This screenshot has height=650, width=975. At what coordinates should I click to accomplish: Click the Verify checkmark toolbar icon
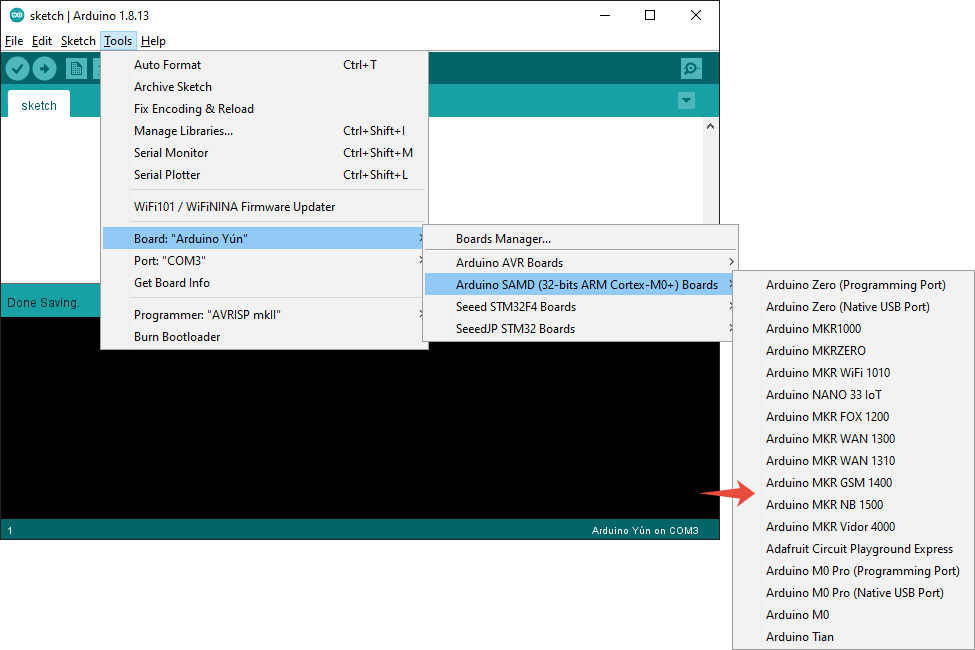[x=18, y=68]
